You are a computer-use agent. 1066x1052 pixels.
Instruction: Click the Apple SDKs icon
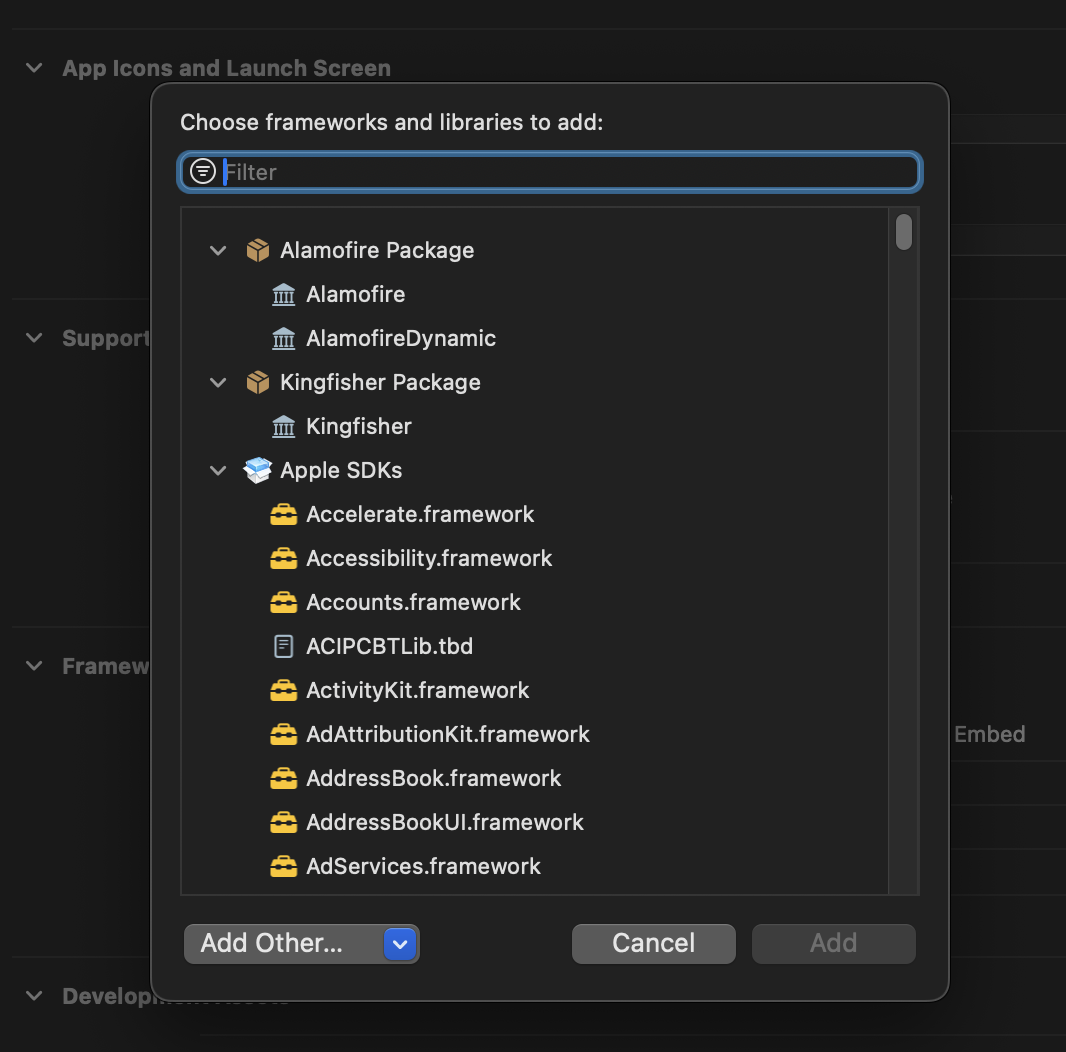tap(258, 470)
